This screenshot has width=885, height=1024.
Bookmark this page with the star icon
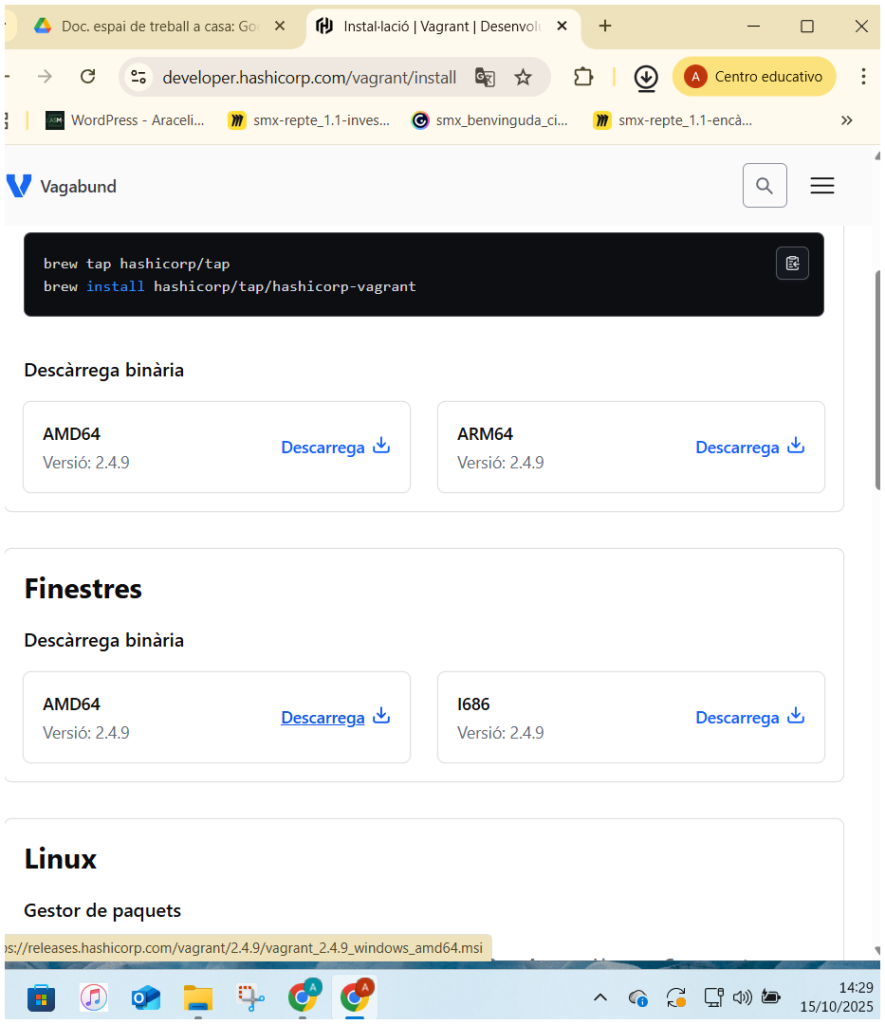point(523,77)
